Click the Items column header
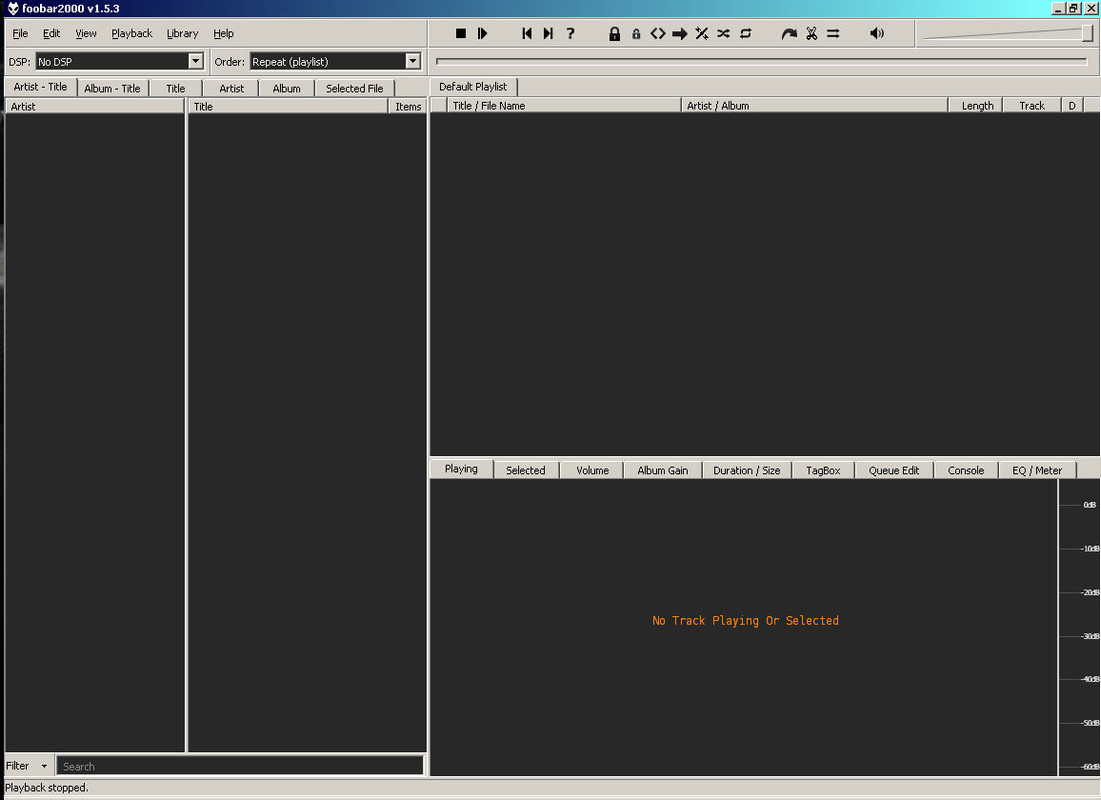This screenshot has width=1101, height=800. (408, 106)
